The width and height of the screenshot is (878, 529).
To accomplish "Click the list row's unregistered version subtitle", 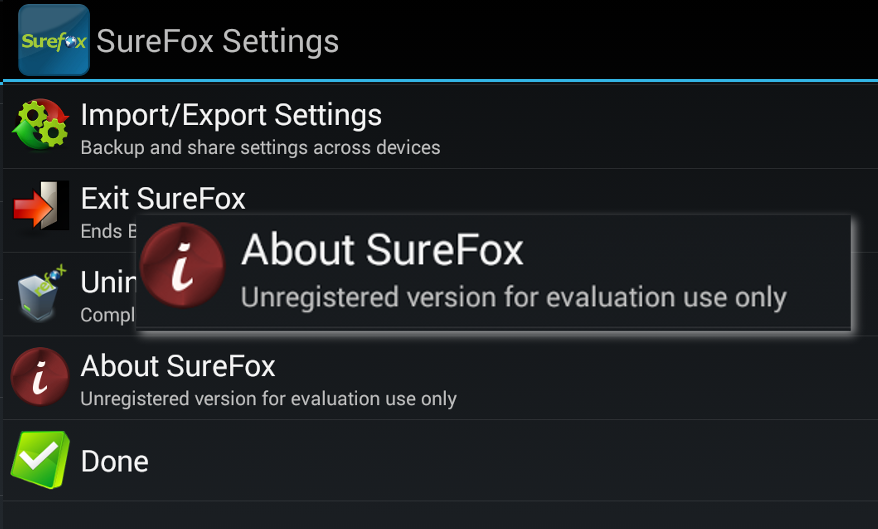I will point(269,399).
